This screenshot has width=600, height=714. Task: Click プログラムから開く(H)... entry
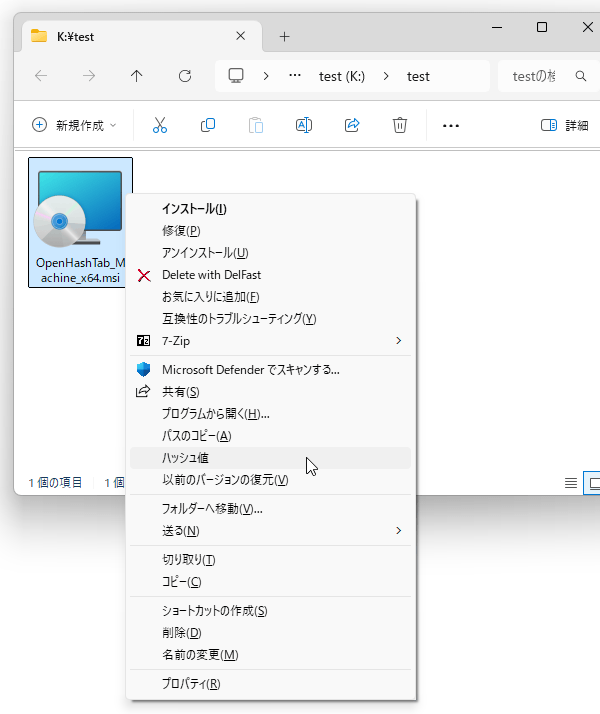[x=270, y=414]
